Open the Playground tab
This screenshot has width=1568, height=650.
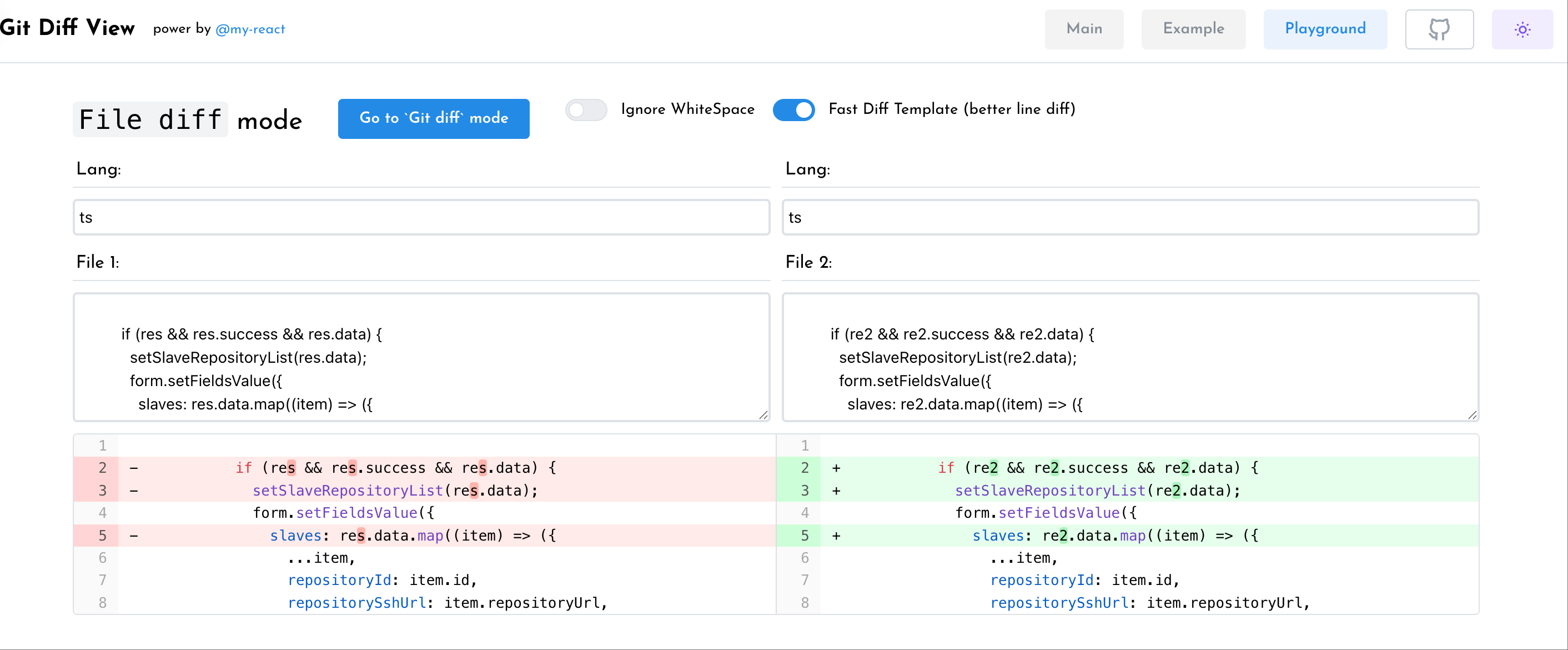[x=1324, y=29]
